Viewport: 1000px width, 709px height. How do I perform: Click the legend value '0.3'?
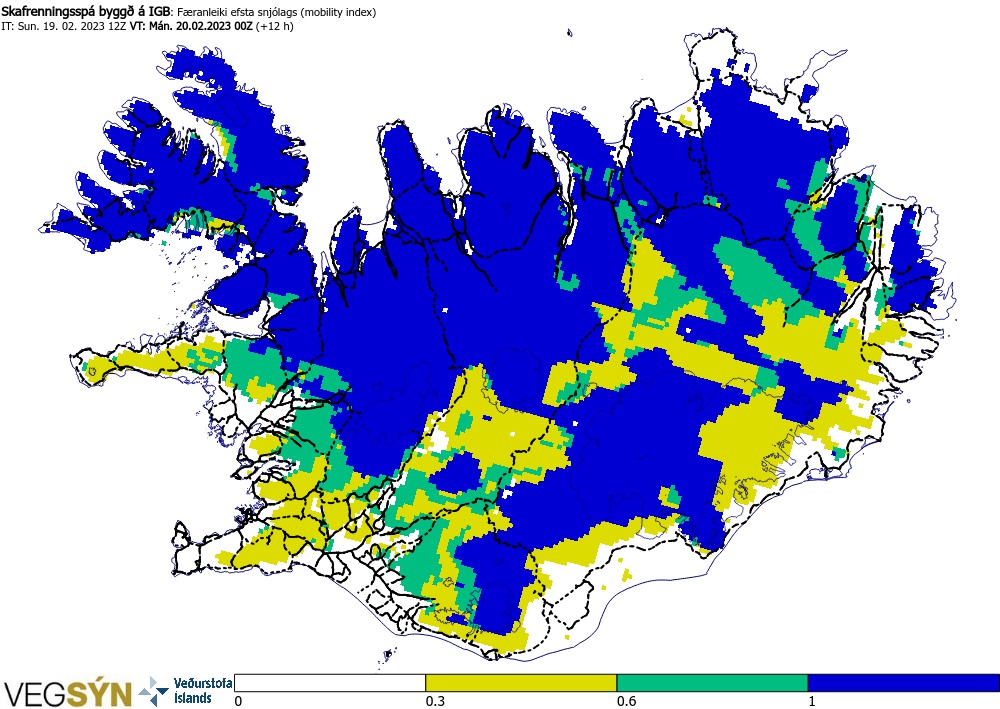pos(435,701)
